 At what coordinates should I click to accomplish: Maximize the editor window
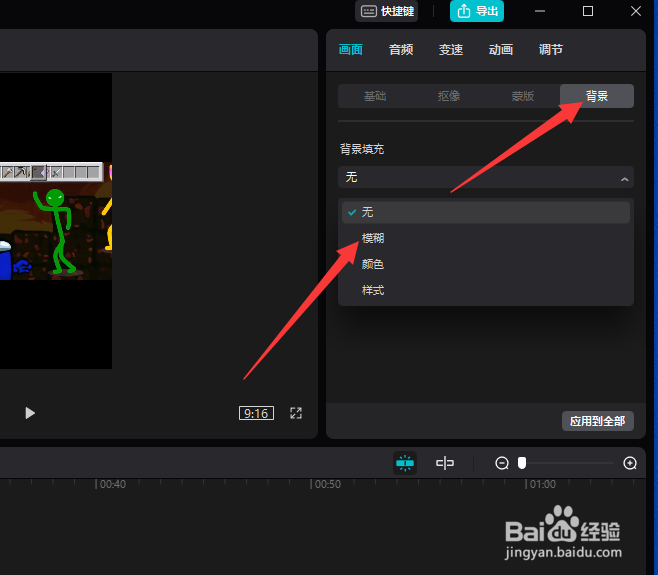pyautogui.click(x=588, y=11)
